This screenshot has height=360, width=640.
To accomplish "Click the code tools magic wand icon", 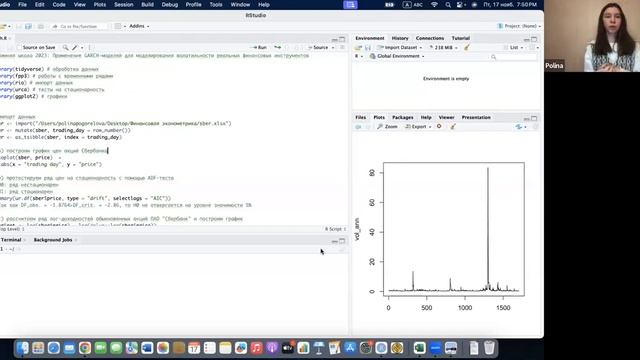I will pos(76,48).
